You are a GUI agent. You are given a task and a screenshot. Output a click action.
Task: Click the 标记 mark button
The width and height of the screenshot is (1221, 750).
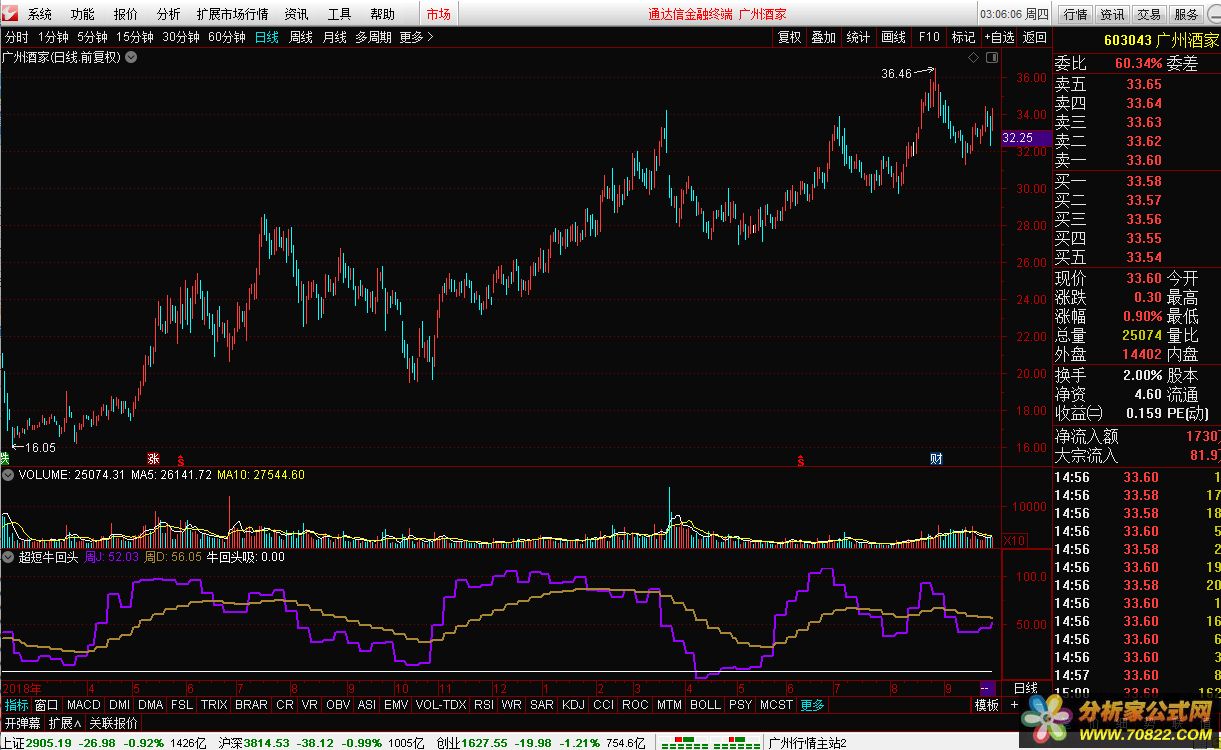click(x=963, y=37)
